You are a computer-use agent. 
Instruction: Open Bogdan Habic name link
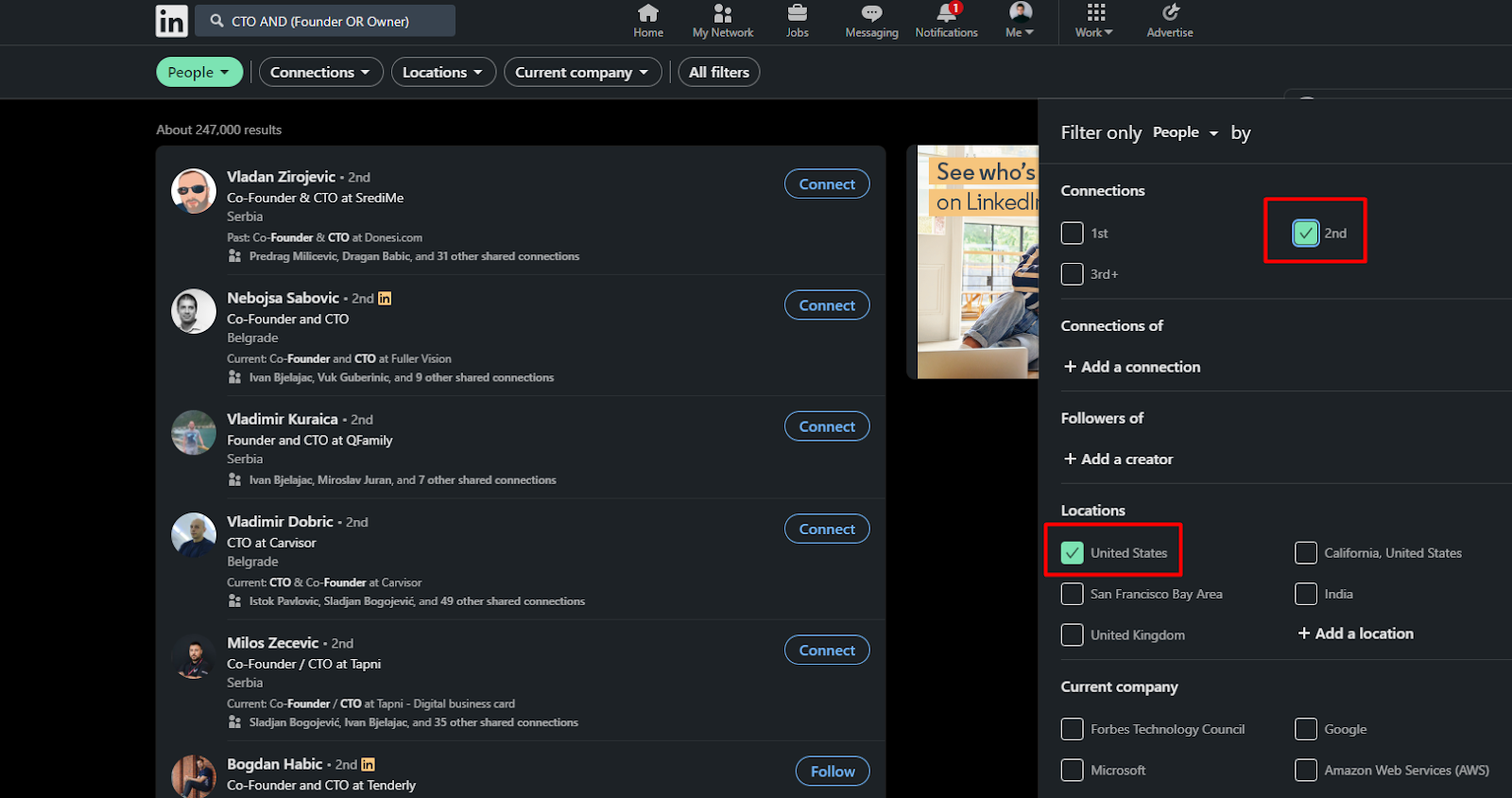click(274, 764)
